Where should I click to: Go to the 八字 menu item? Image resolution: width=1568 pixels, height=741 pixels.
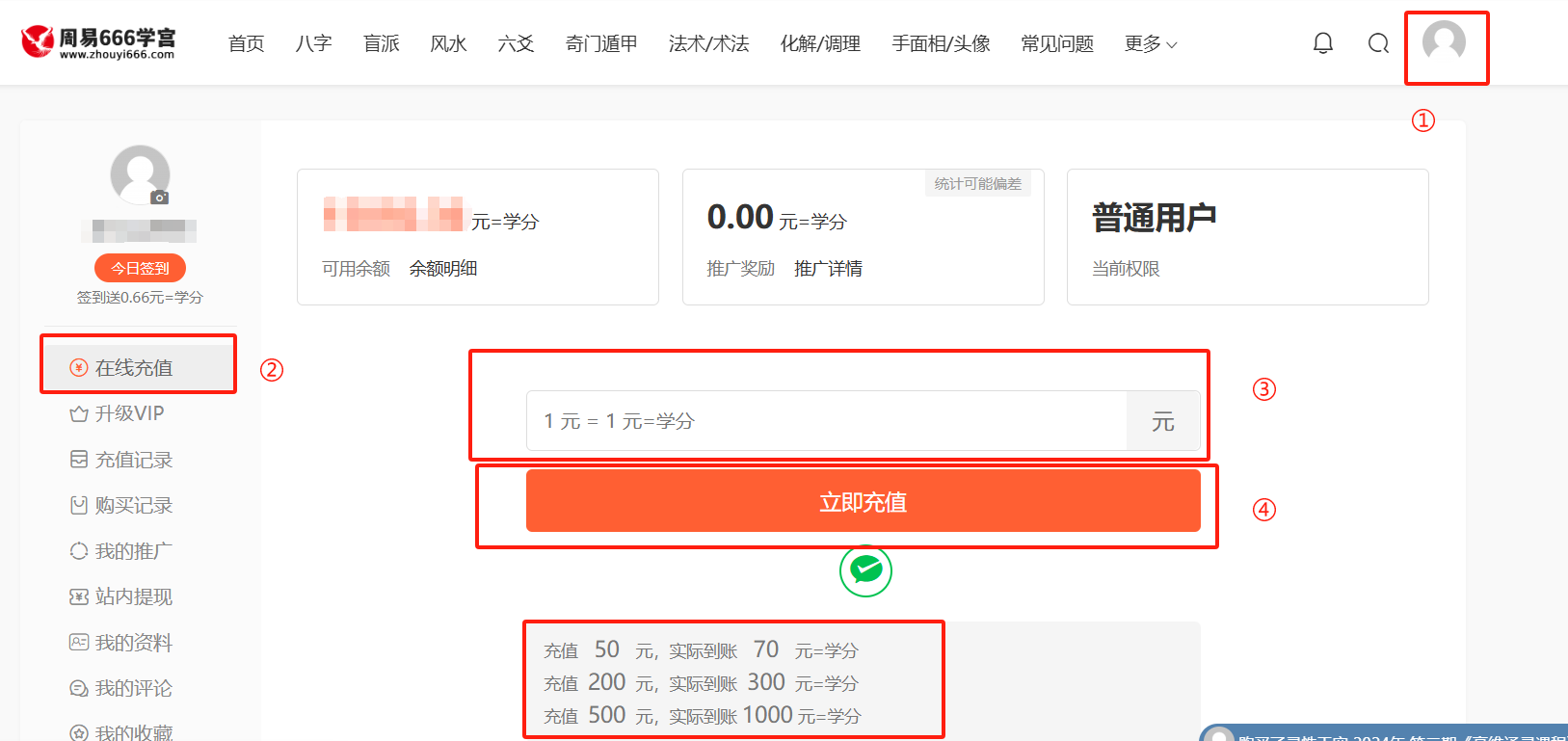313,44
